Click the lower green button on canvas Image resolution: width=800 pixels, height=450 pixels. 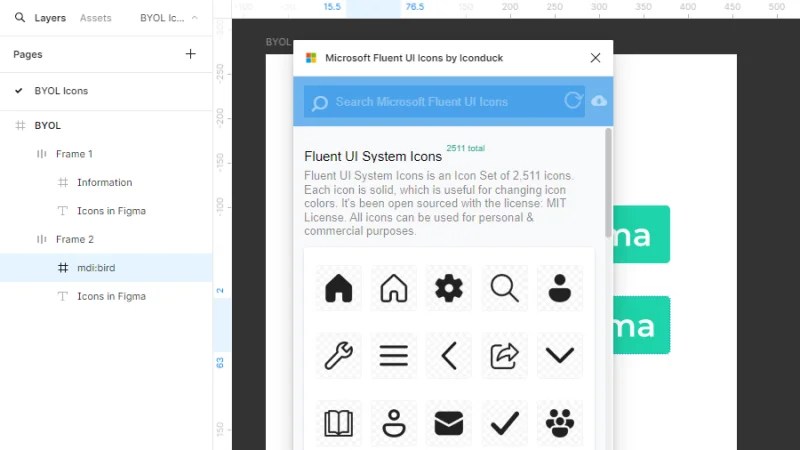coord(641,325)
